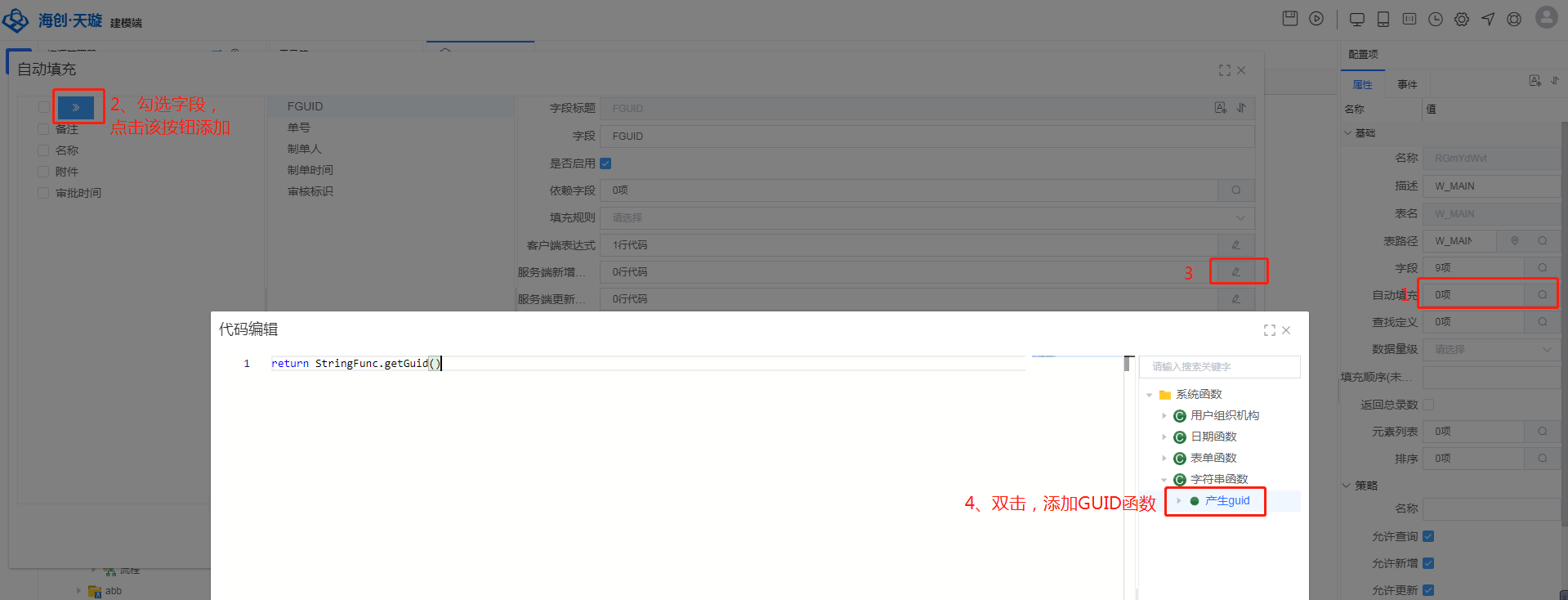Switch to desktop monitor view icon
Screen dimensions: 1568x600
1357,20
